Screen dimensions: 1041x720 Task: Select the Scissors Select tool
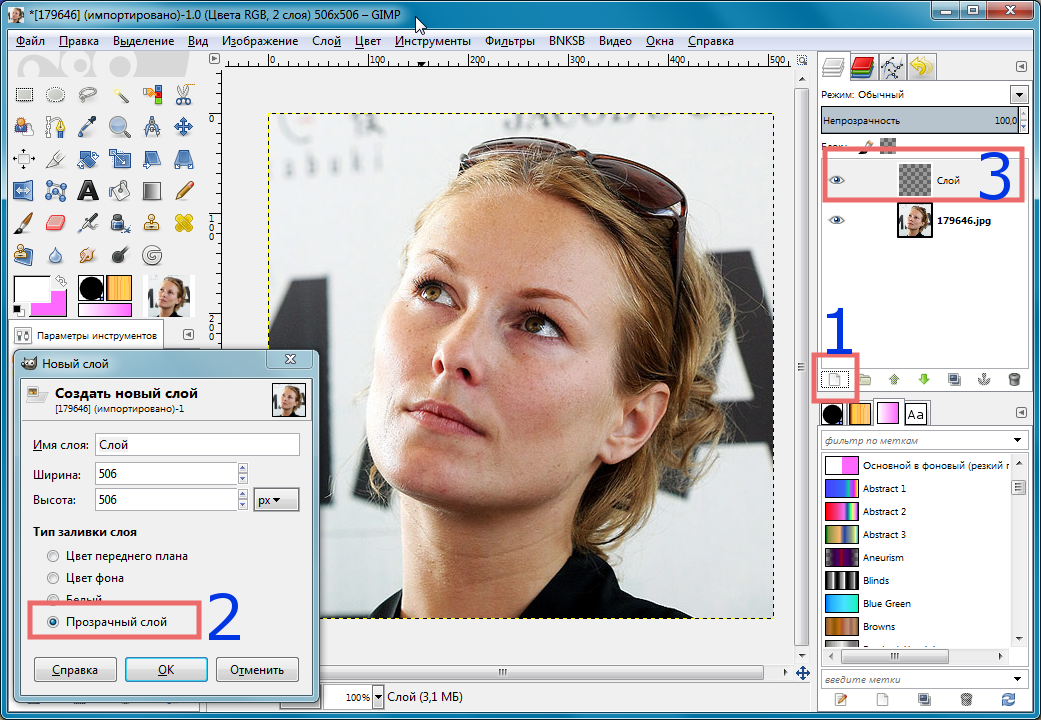coord(184,95)
